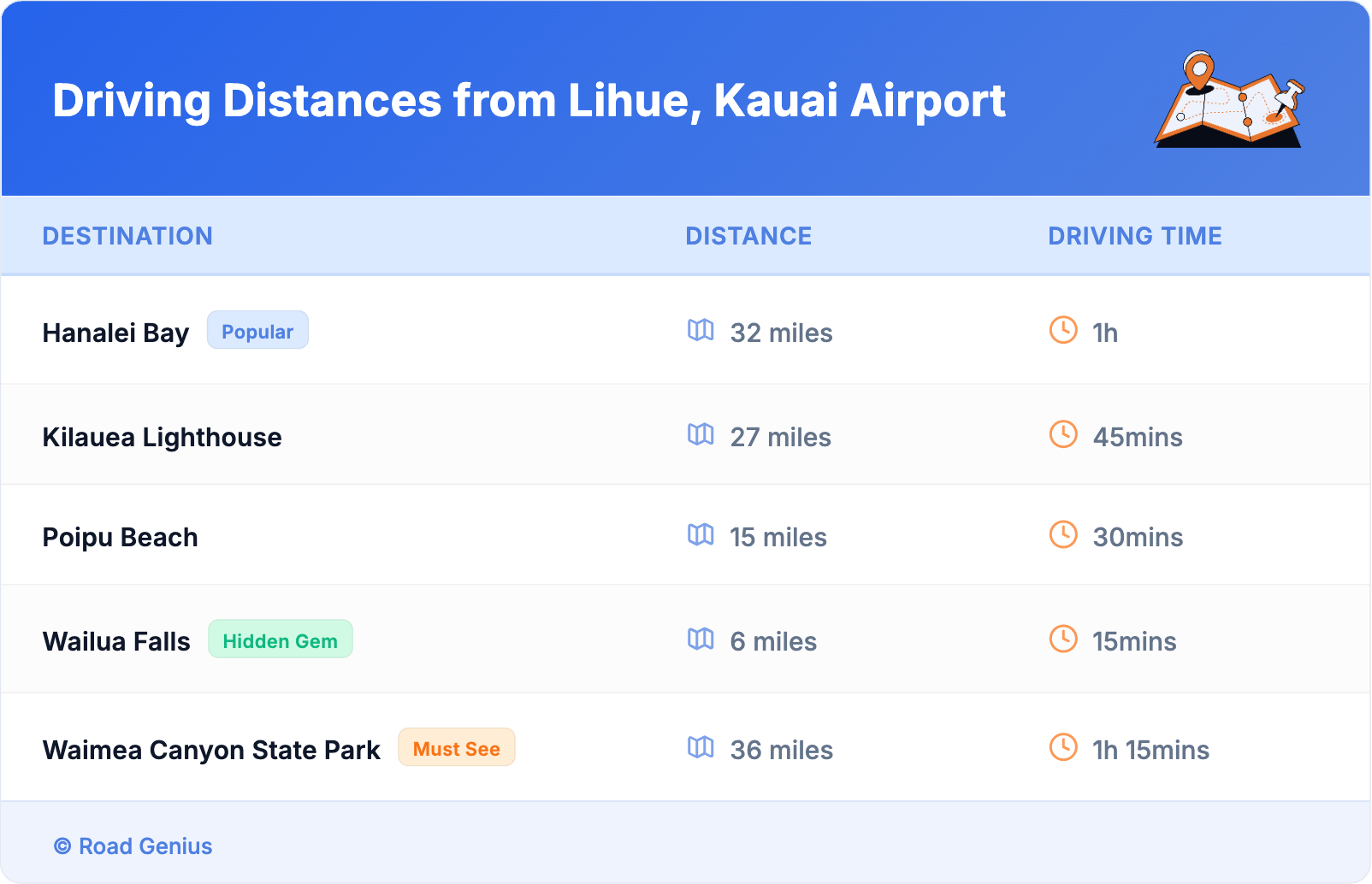Click the map icon beside 15 miles
1372x884 pixels.
(x=701, y=534)
